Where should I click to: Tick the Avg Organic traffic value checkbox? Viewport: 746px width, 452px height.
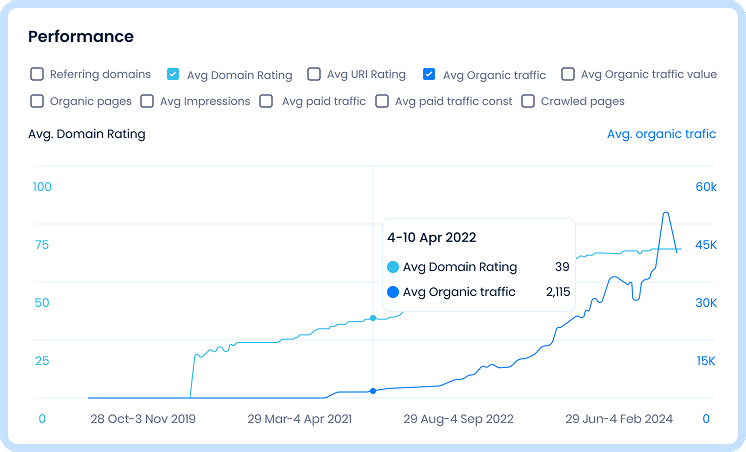[568, 74]
